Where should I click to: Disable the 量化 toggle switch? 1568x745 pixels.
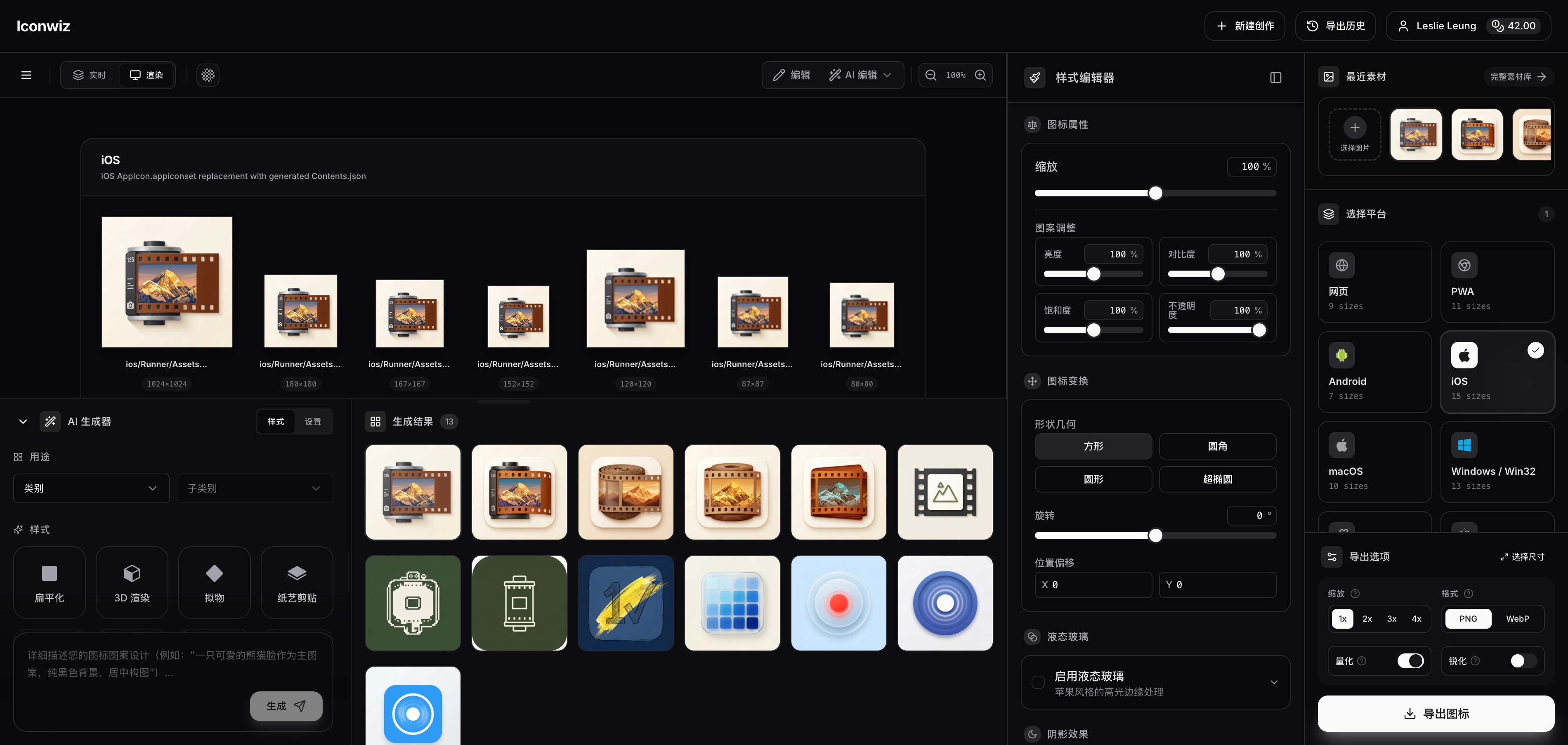click(x=1410, y=661)
